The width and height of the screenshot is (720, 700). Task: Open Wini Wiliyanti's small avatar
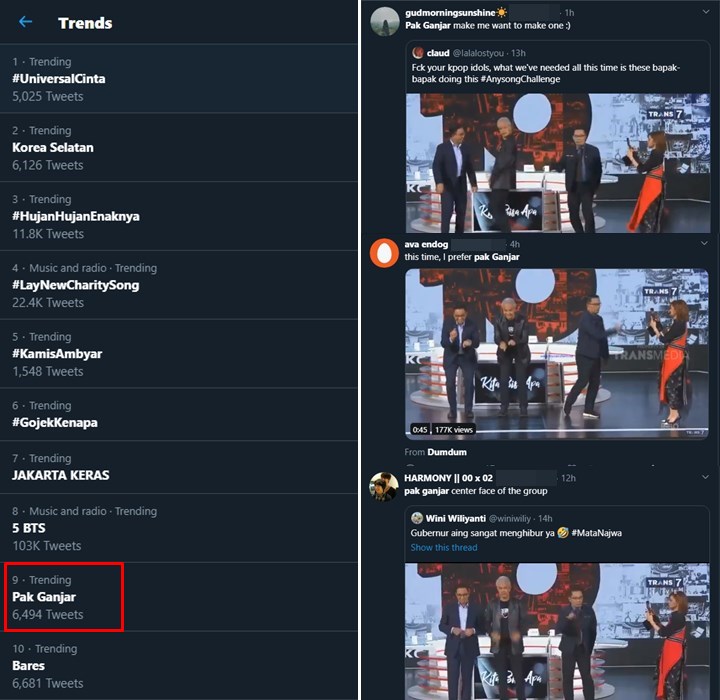[x=416, y=518]
